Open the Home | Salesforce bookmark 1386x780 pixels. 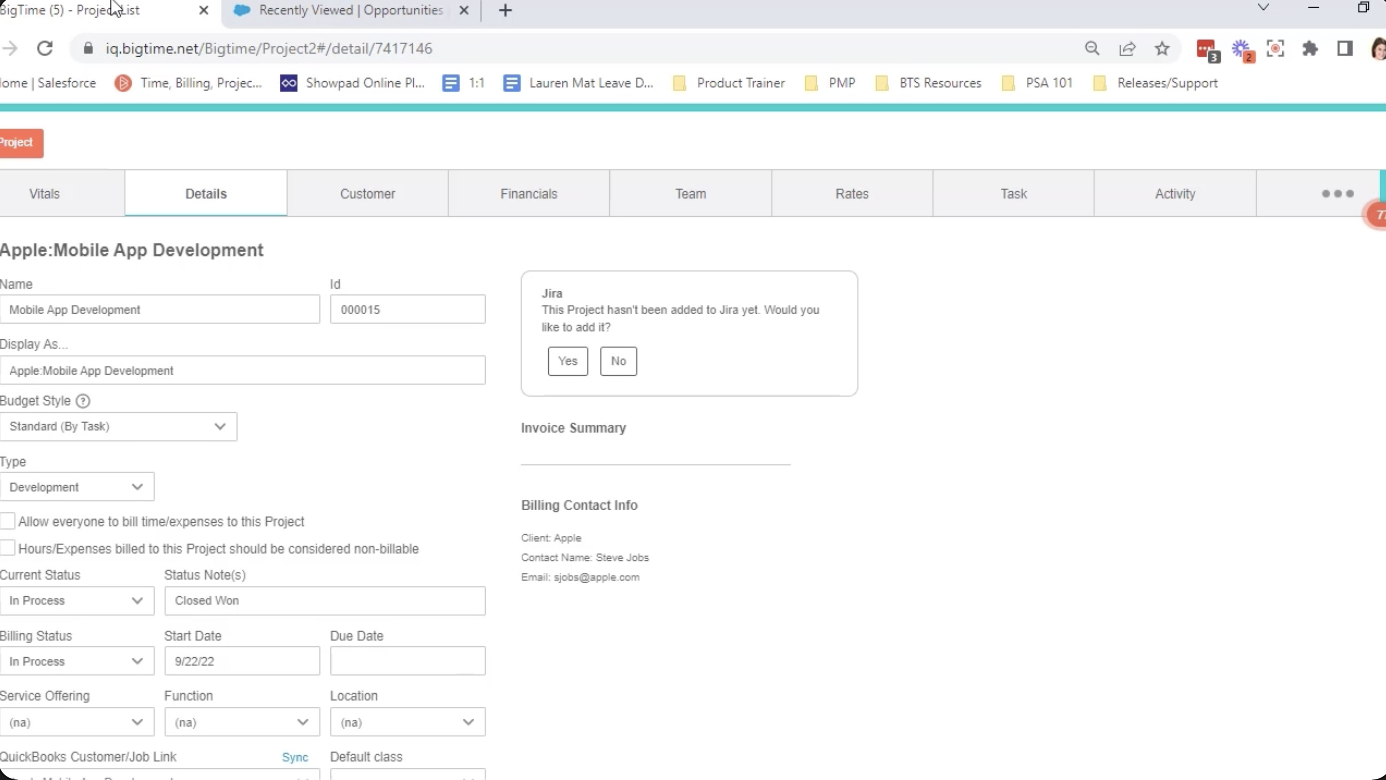[x=48, y=83]
